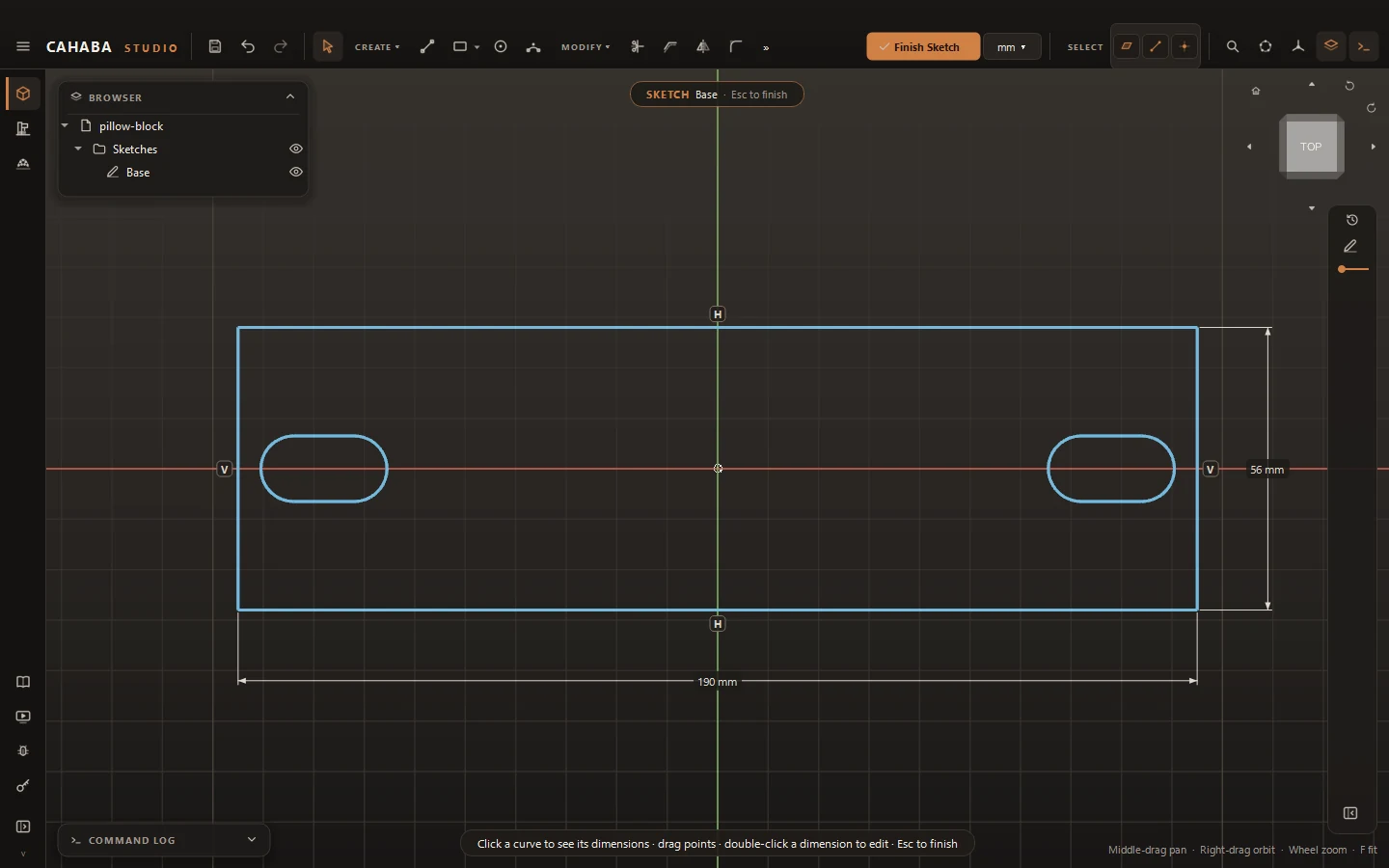The image size is (1389, 868).
Task: Click the Finish Sketch button
Action: pyautogui.click(x=923, y=47)
